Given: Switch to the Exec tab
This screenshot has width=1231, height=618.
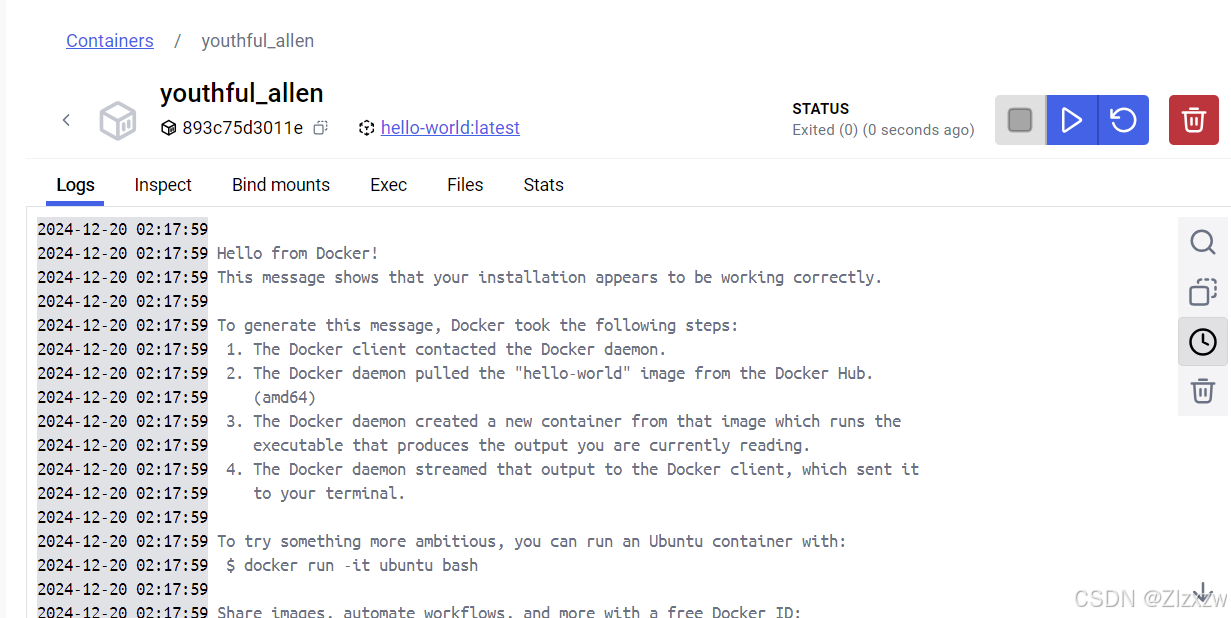Looking at the screenshot, I should click(388, 185).
